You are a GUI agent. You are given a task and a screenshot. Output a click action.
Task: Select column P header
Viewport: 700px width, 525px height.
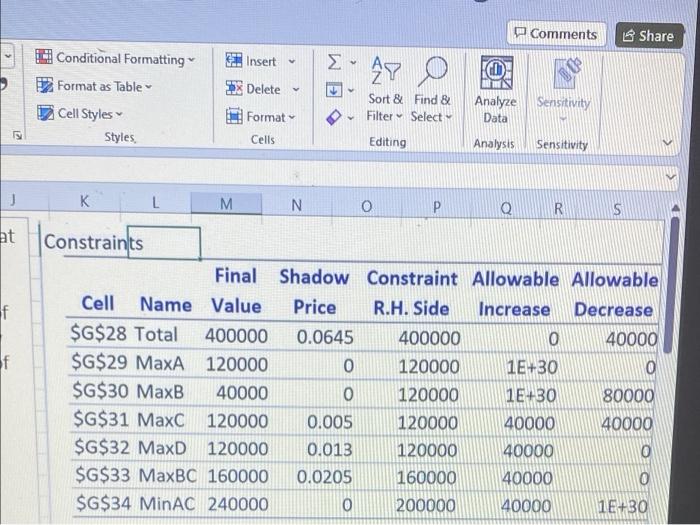437,207
